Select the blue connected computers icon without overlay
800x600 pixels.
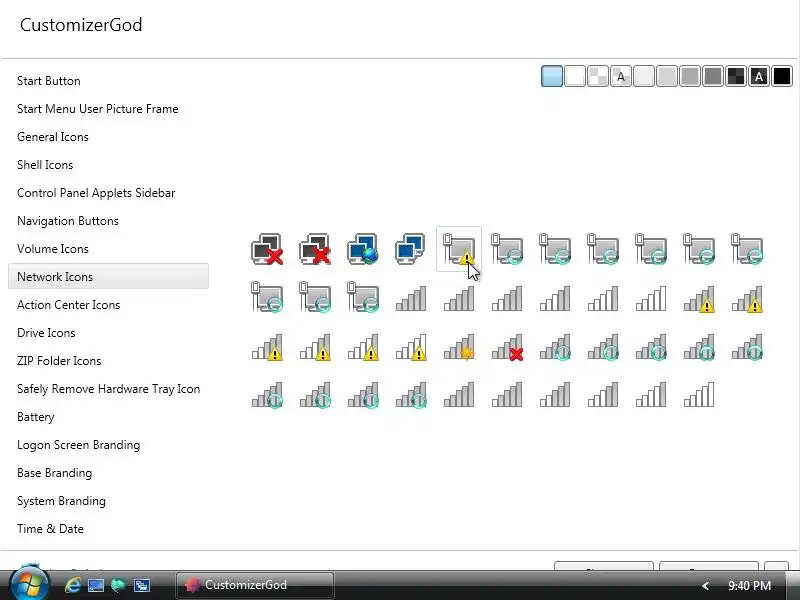click(x=411, y=249)
